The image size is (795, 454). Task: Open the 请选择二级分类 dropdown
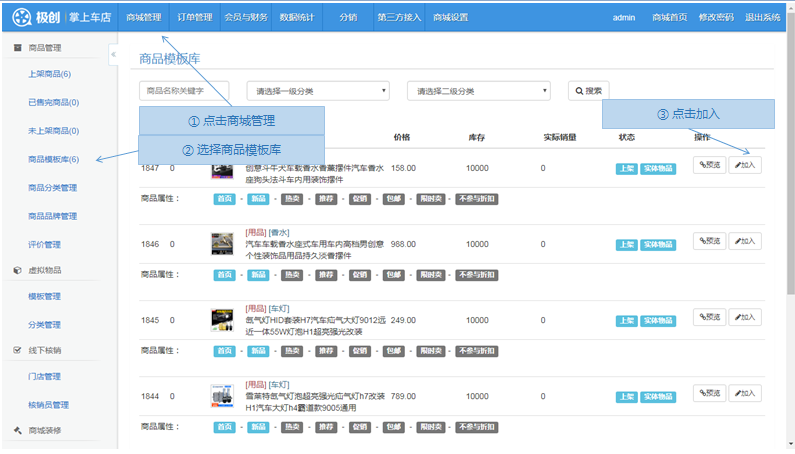coord(478,91)
